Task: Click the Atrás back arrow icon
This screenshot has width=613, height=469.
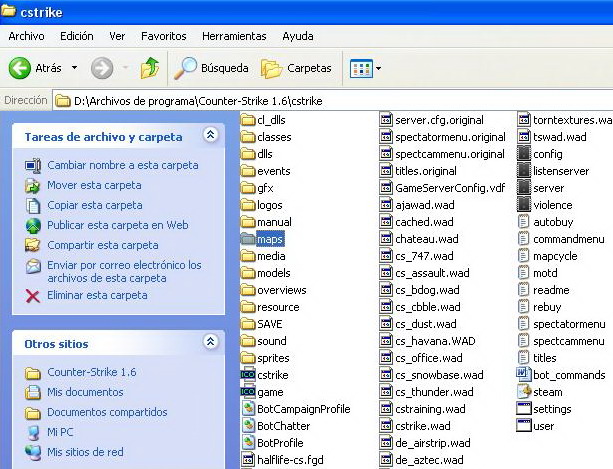Action: (x=20, y=68)
